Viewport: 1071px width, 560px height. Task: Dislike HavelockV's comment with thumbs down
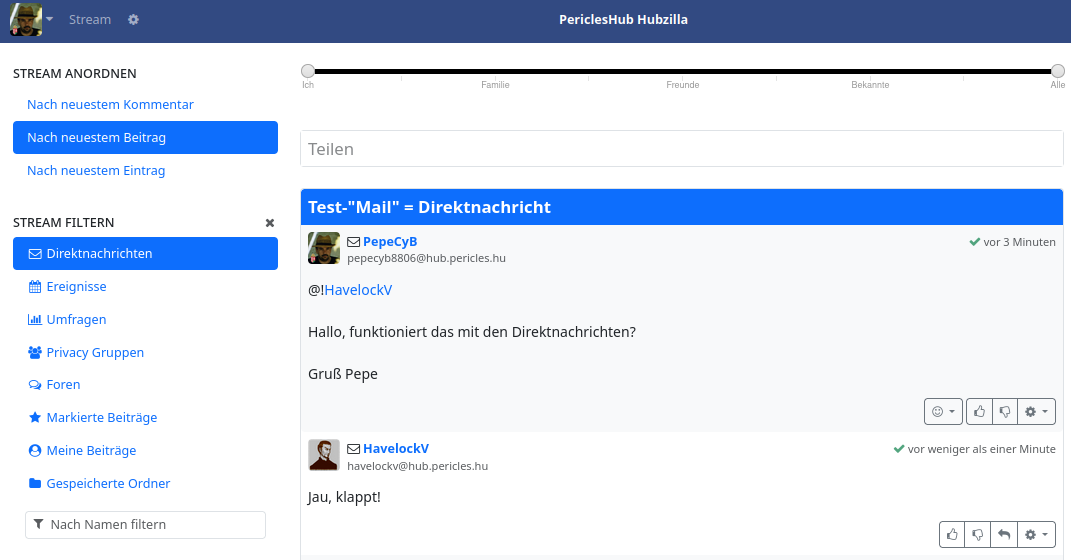coord(977,534)
